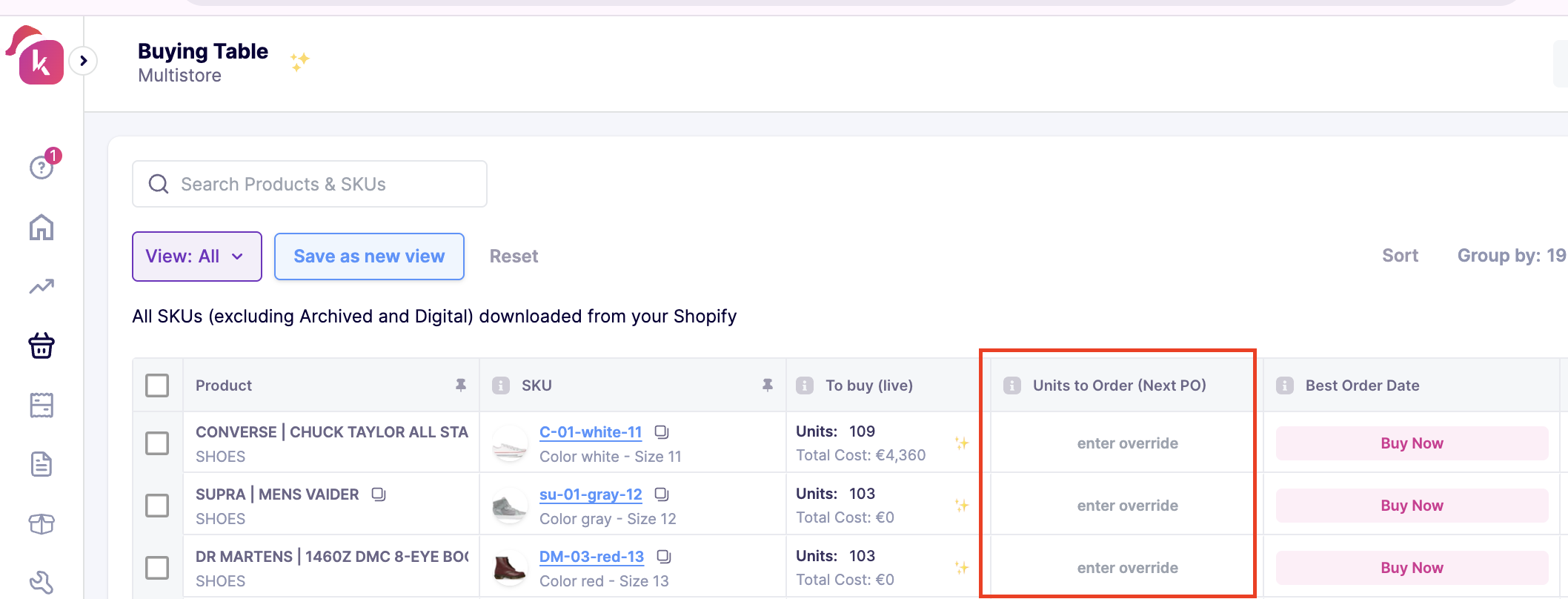Toggle the select-all header checkbox
Image resolution: width=1568 pixels, height=599 pixels.
[x=157, y=385]
